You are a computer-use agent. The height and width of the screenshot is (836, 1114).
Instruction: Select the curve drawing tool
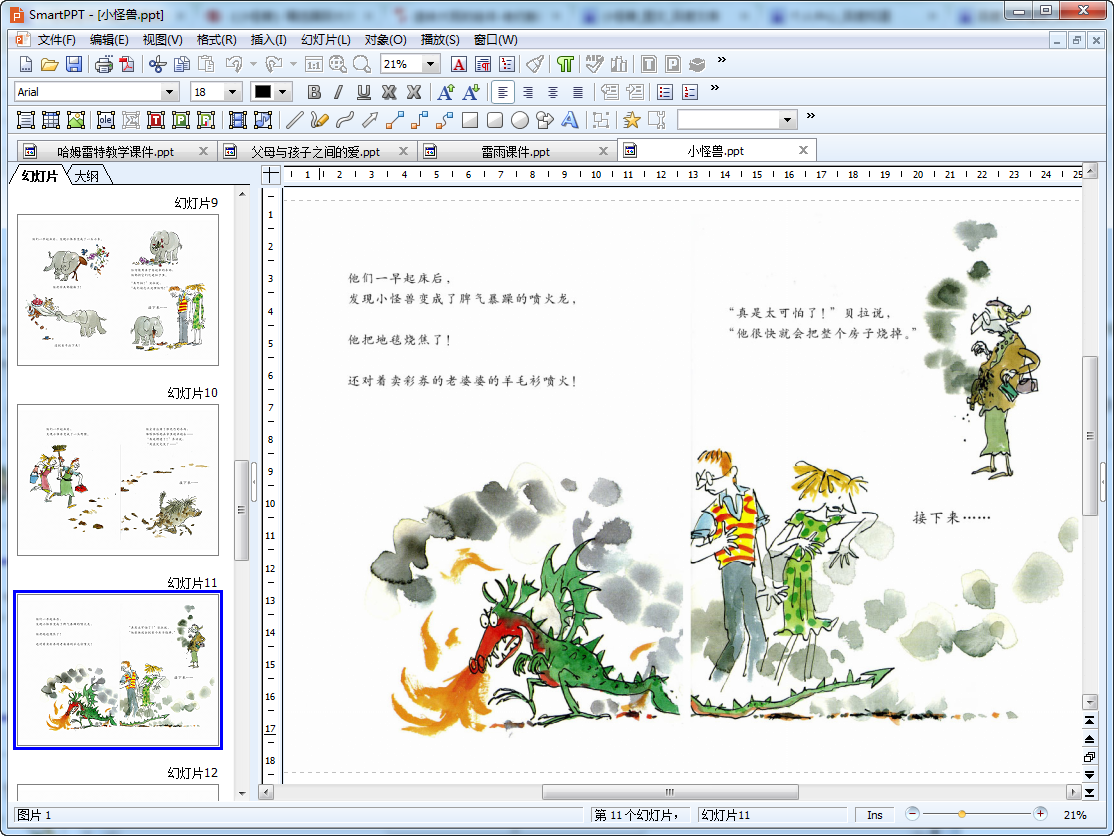click(345, 120)
